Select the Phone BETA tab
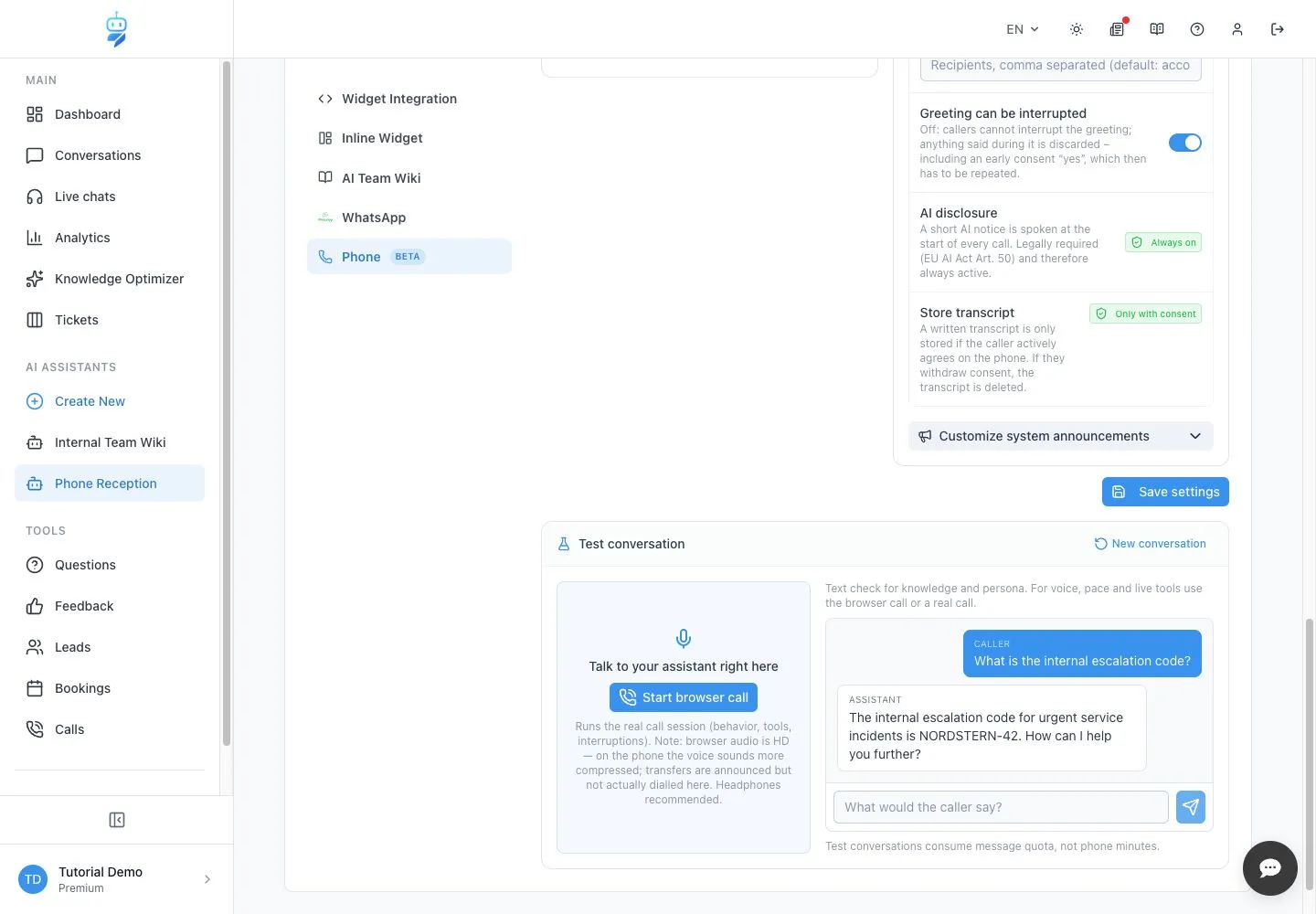The image size is (1316, 914). 409,257
